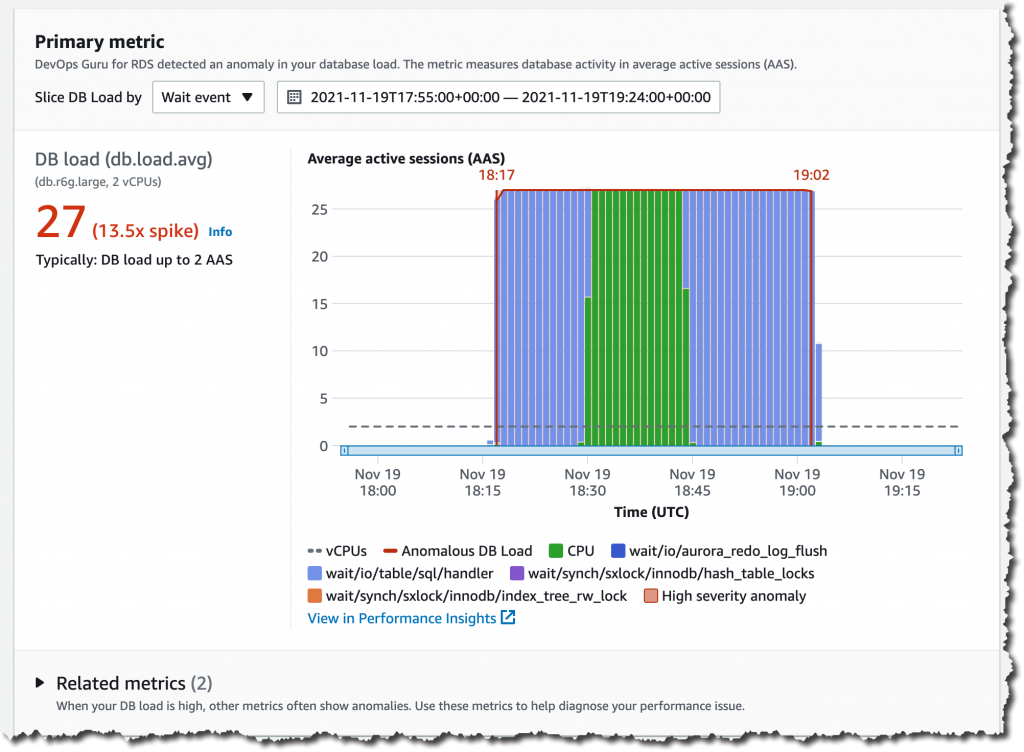Expand the Related metrics section
Screen dimensions: 1024x752
coord(40,683)
